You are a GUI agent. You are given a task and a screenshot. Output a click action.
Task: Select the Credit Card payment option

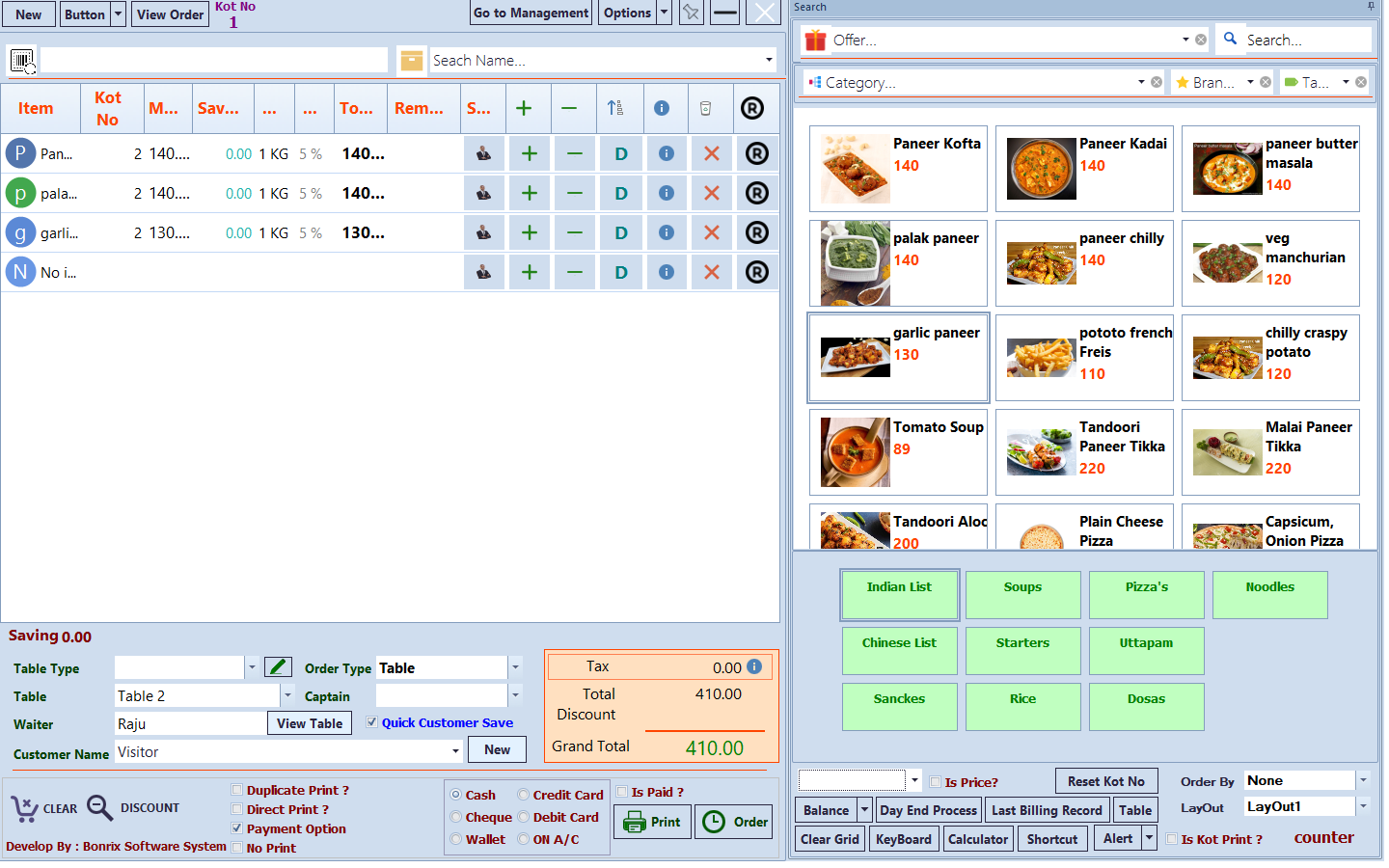(x=524, y=795)
